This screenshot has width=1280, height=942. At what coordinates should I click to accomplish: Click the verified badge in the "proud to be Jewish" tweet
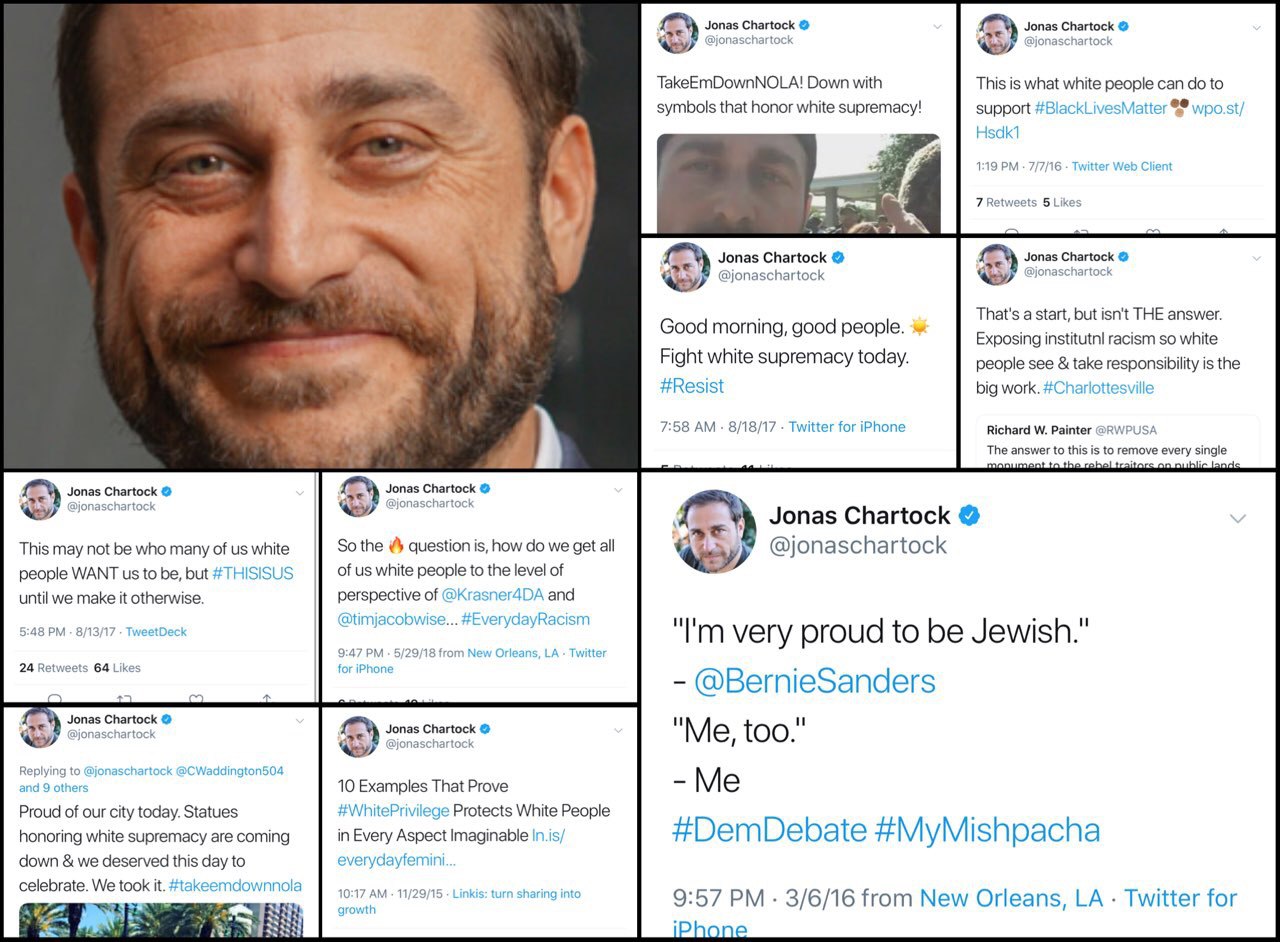coord(969,516)
